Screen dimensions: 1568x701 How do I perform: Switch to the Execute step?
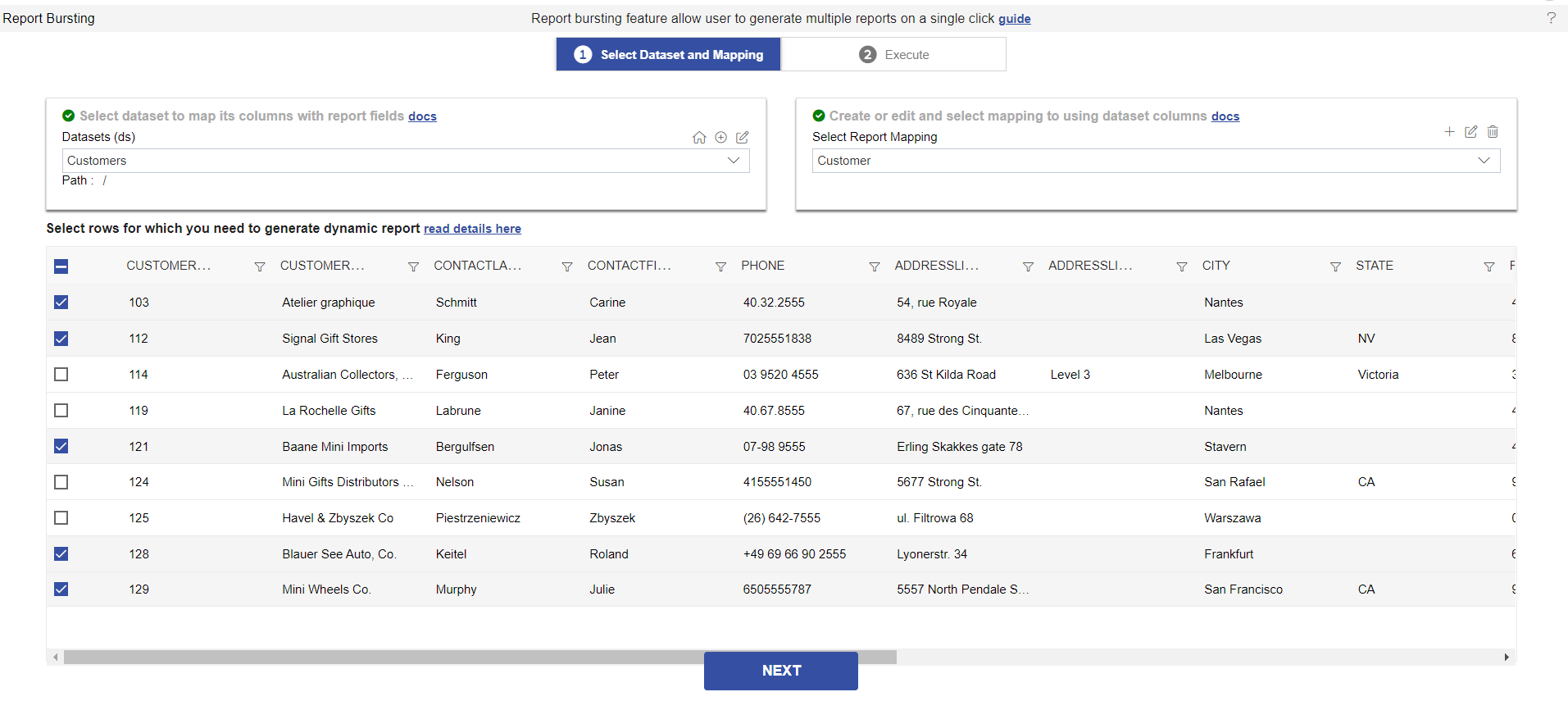click(893, 55)
